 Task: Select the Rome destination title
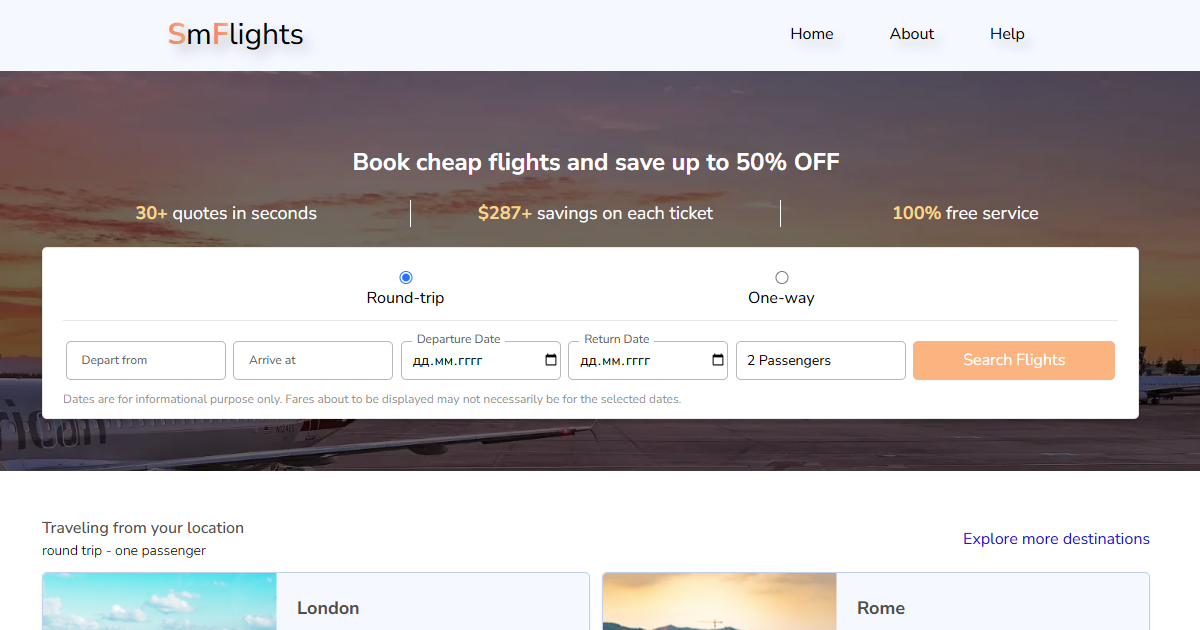[x=881, y=608]
